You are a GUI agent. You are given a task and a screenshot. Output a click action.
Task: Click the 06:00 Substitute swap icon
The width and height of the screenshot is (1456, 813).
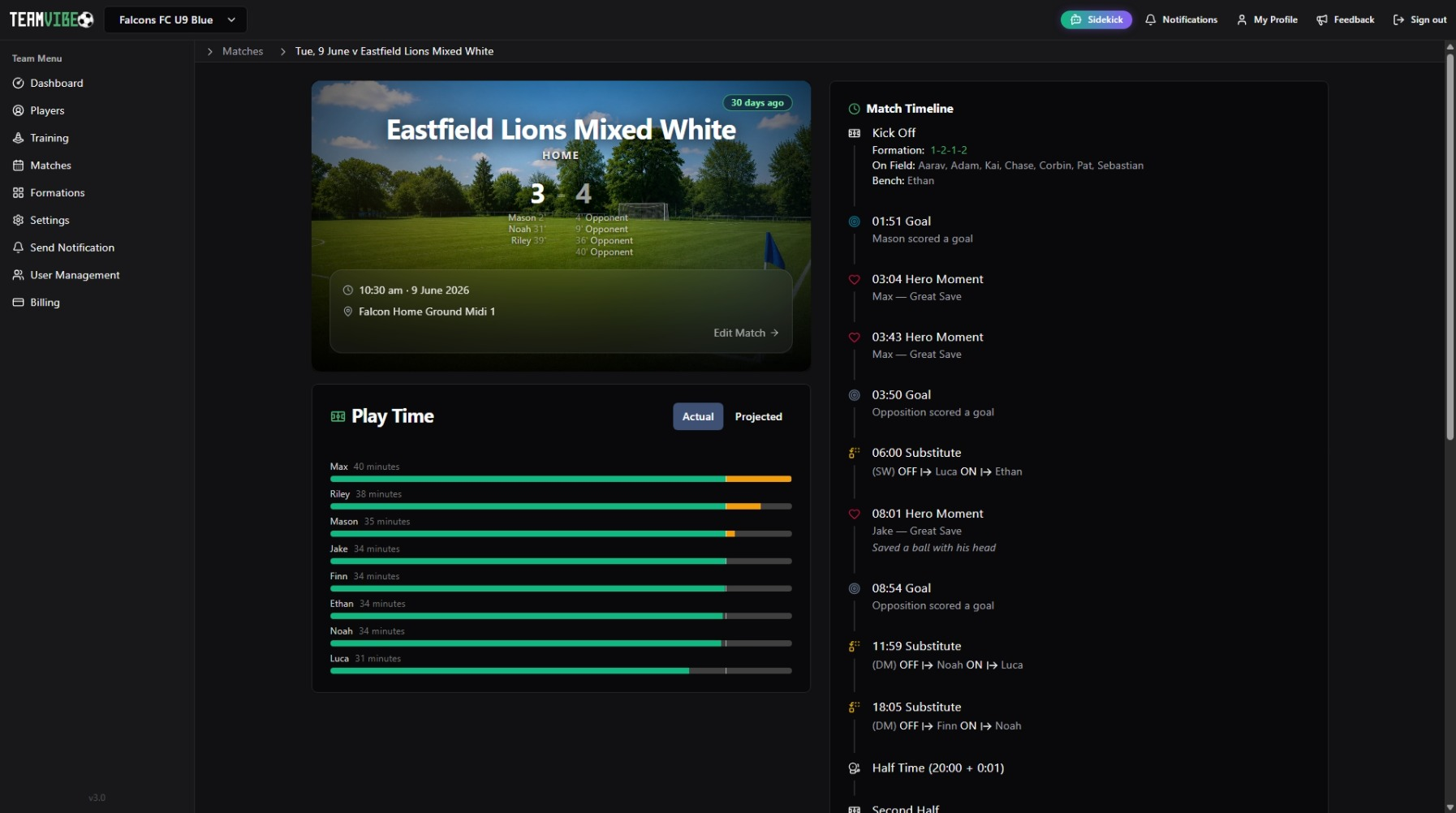pos(854,453)
